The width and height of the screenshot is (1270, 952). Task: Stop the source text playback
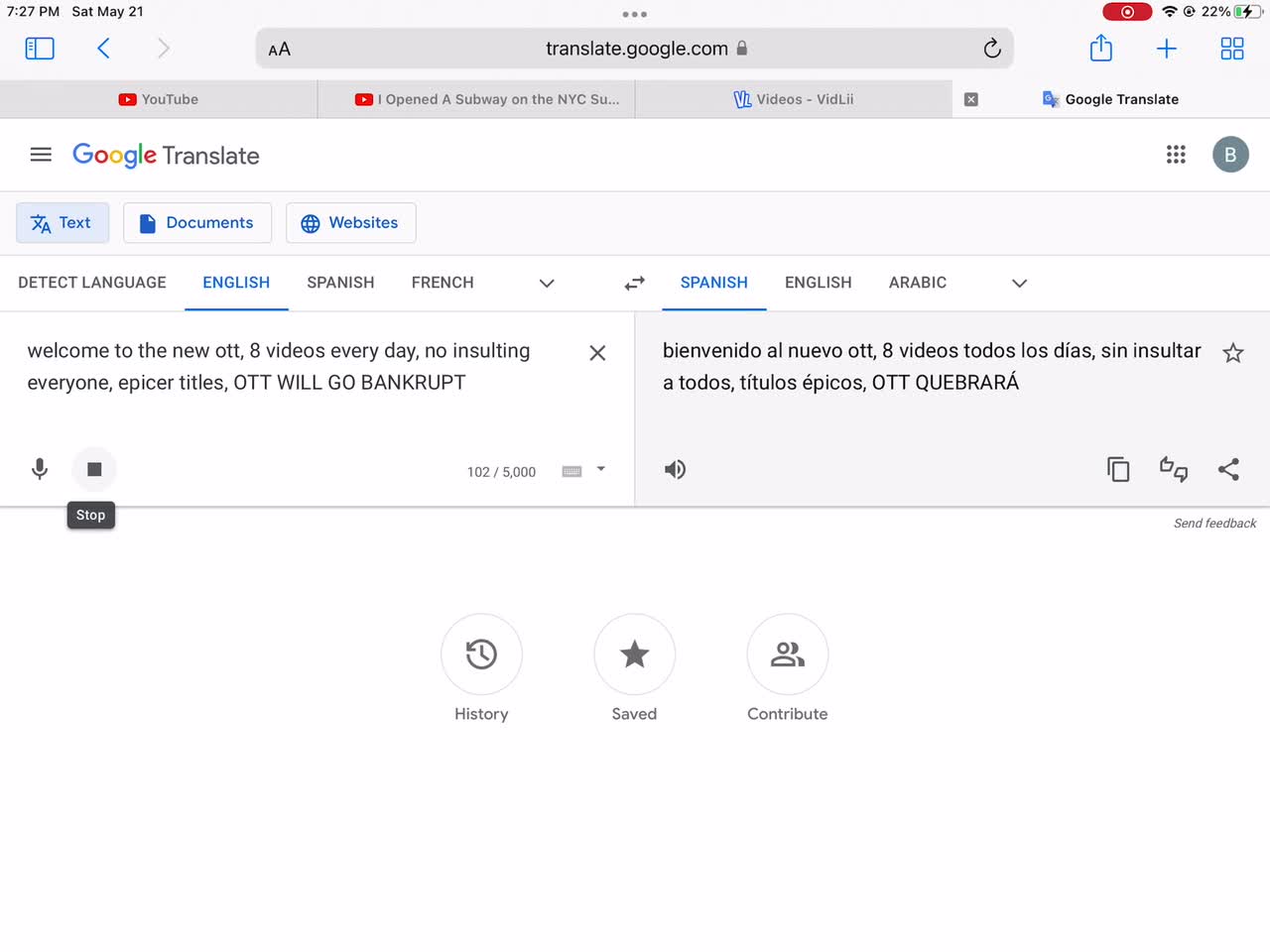point(94,469)
